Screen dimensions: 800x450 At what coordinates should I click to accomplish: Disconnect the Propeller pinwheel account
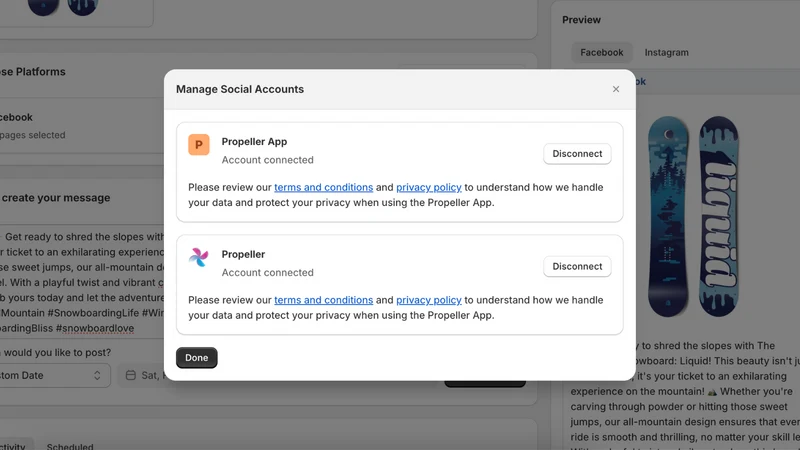coord(577,266)
